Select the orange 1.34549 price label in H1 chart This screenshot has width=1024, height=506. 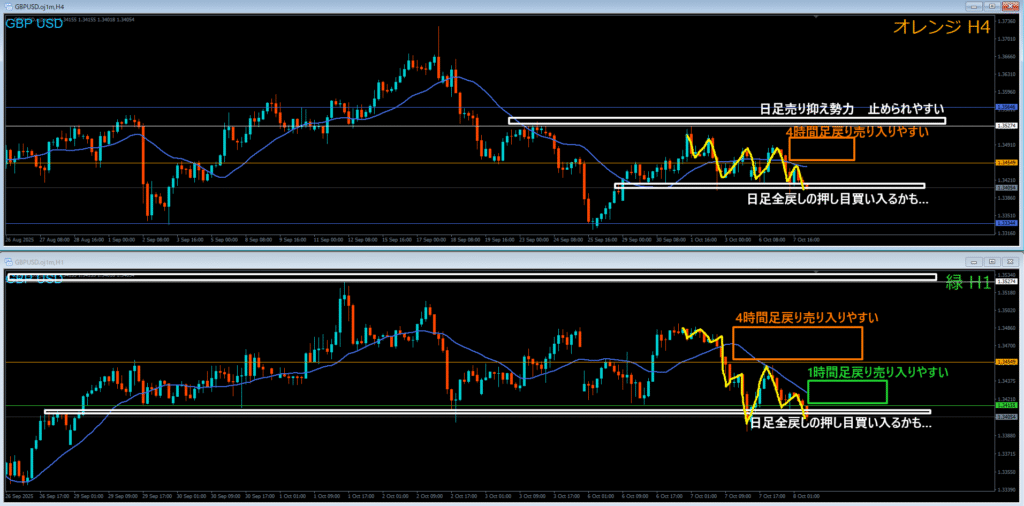pyautogui.click(x=1005, y=362)
